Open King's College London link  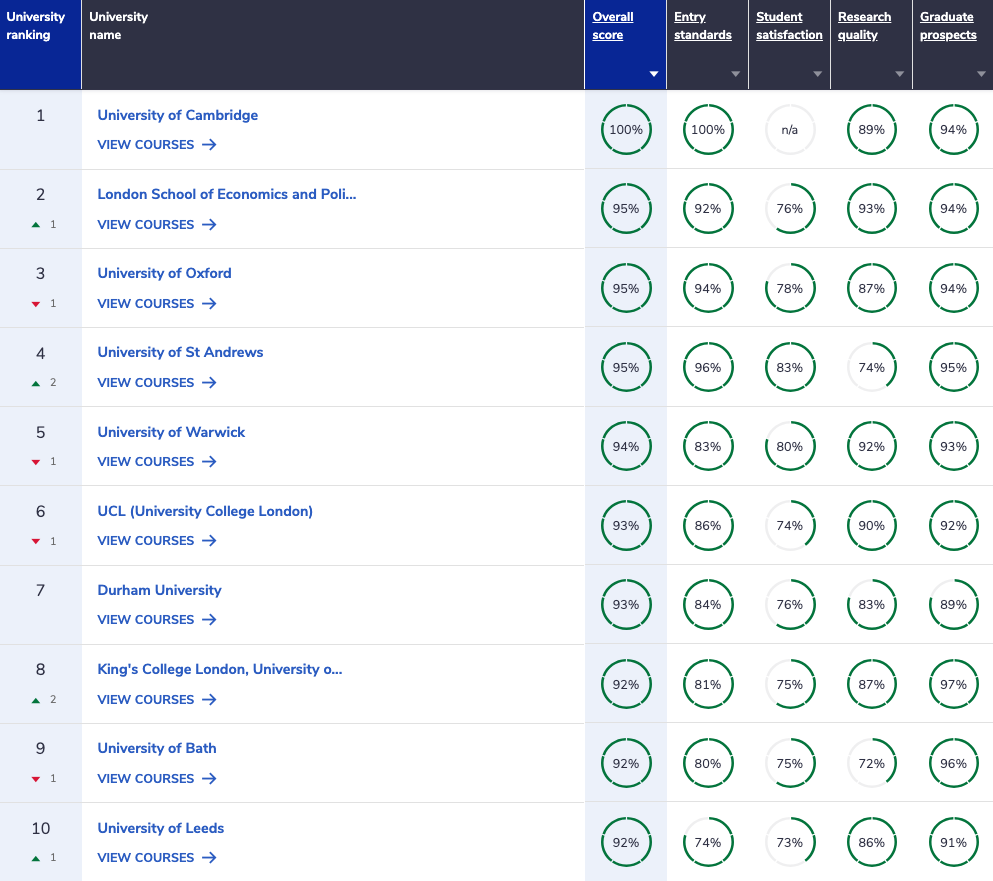[220, 669]
